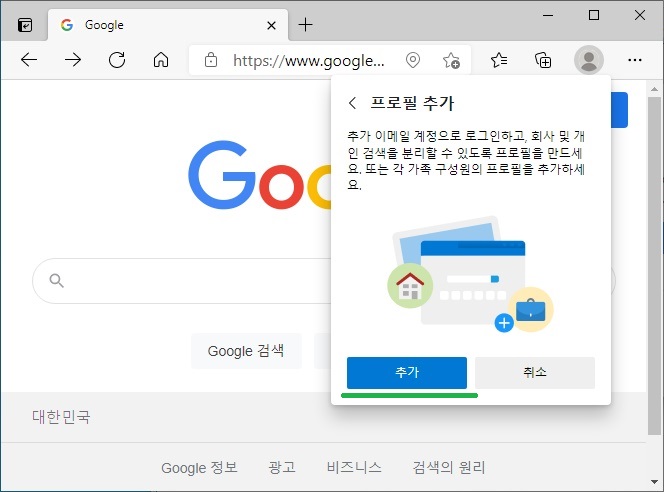Screen dimensions: 664x492
Task: Minimize the browser window
Action: tap(548, 16)
